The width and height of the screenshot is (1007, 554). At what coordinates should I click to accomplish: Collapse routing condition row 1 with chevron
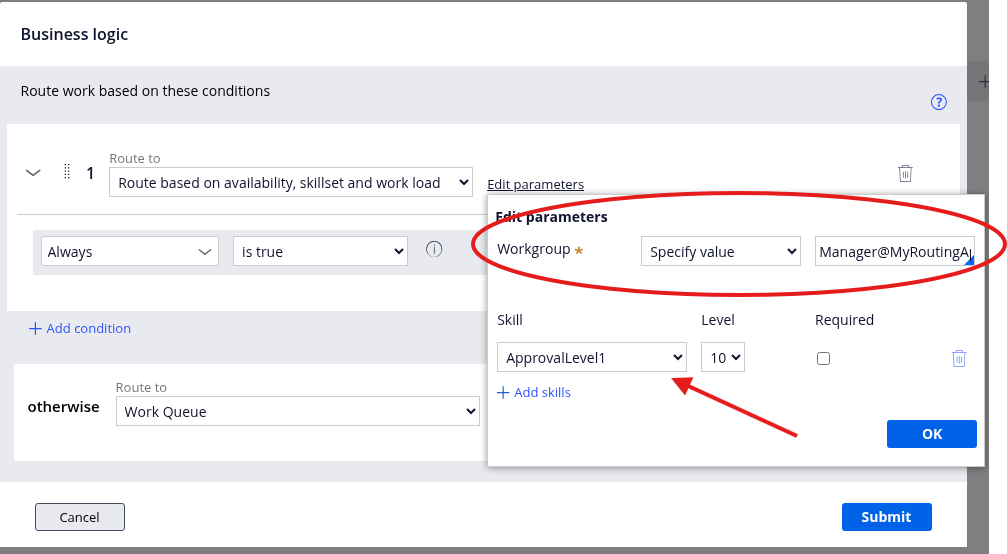[33, 173]
